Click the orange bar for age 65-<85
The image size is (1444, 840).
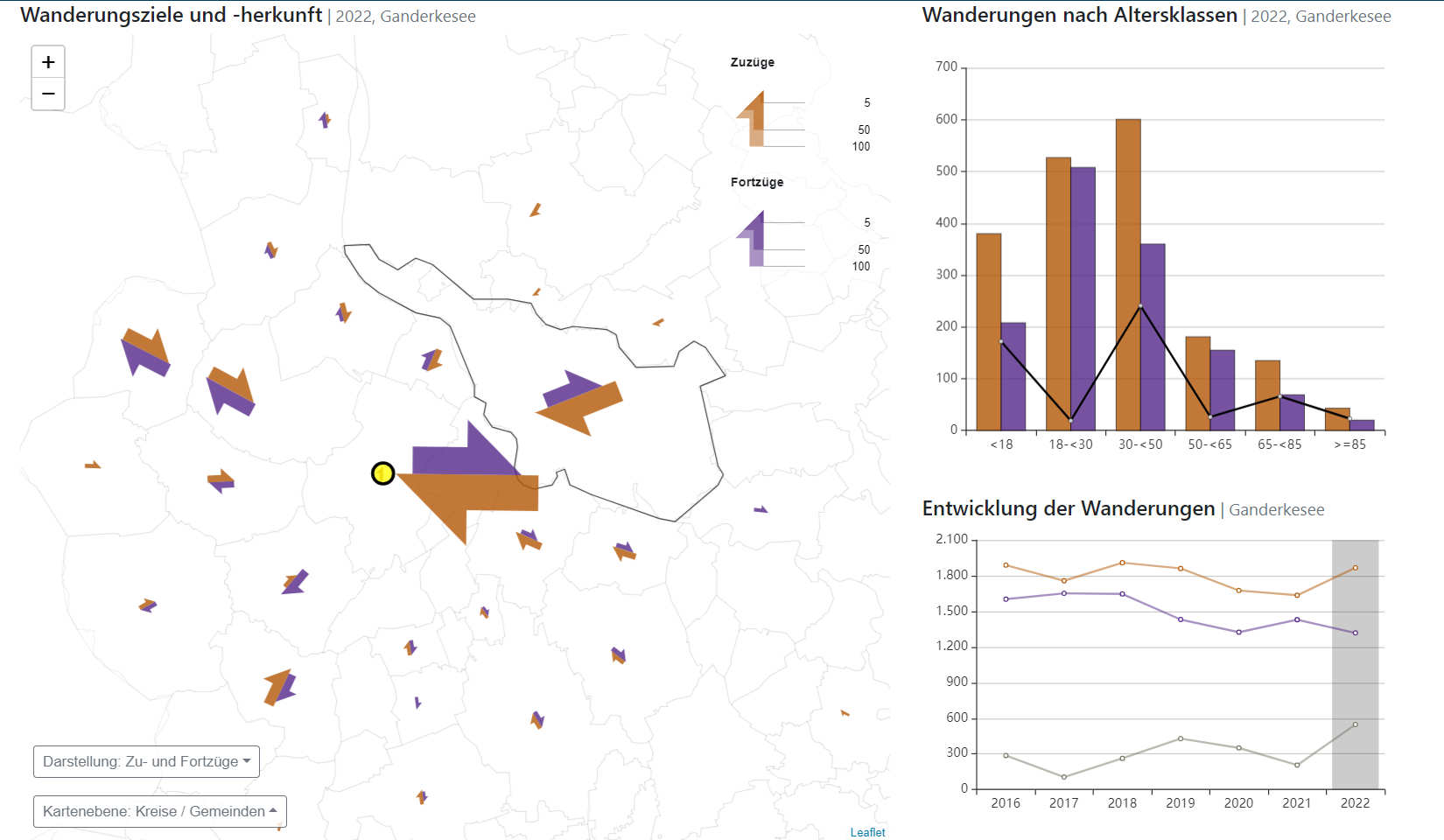(1267, 395)
